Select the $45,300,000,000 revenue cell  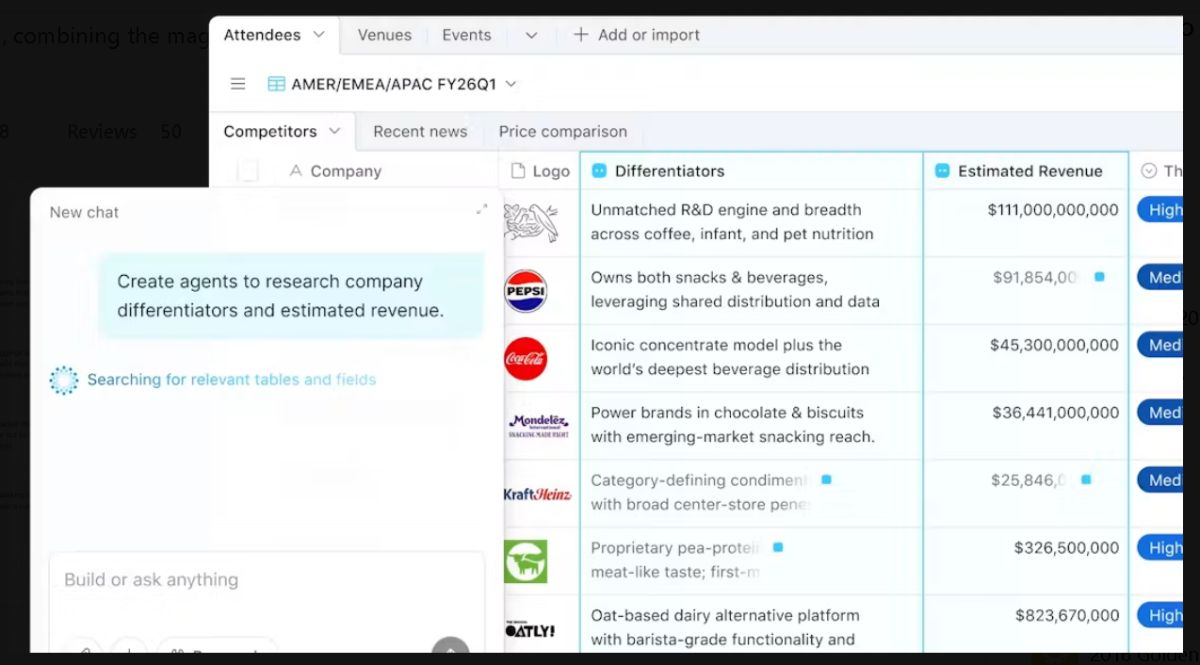1026,357
